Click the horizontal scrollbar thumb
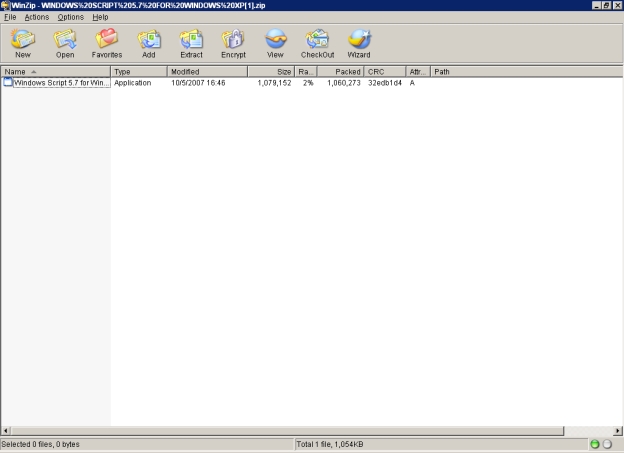 click(287, 431)
